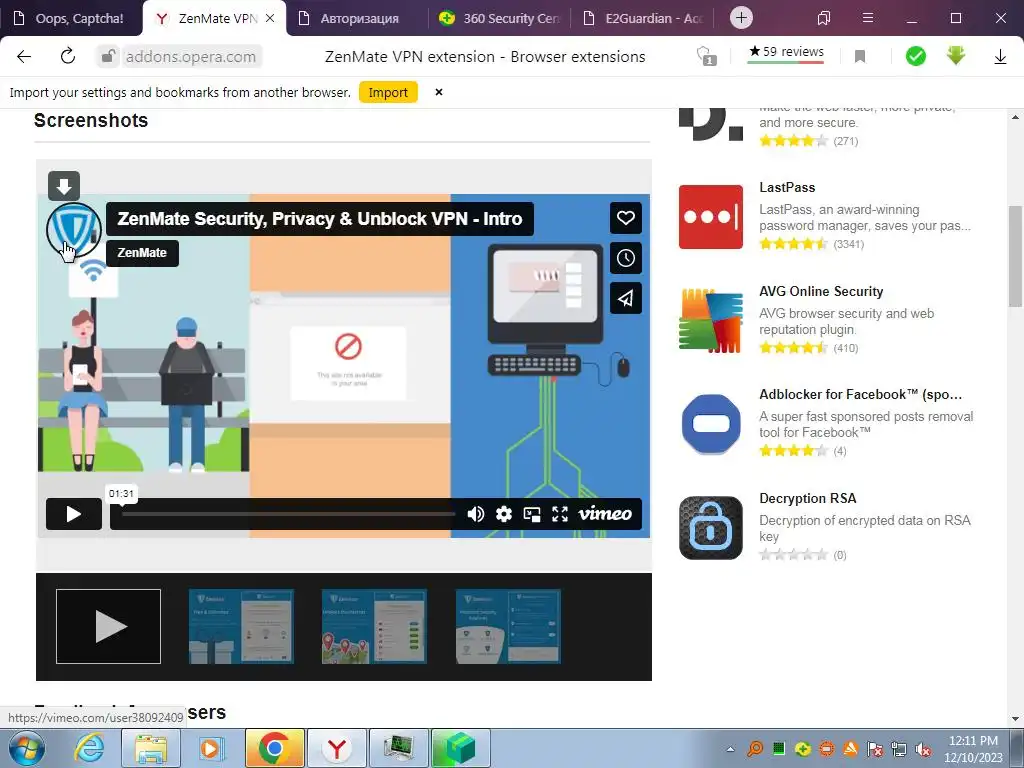Open browser downloads panel icon
The image size is (1024, 768).
click(1000, 57)
